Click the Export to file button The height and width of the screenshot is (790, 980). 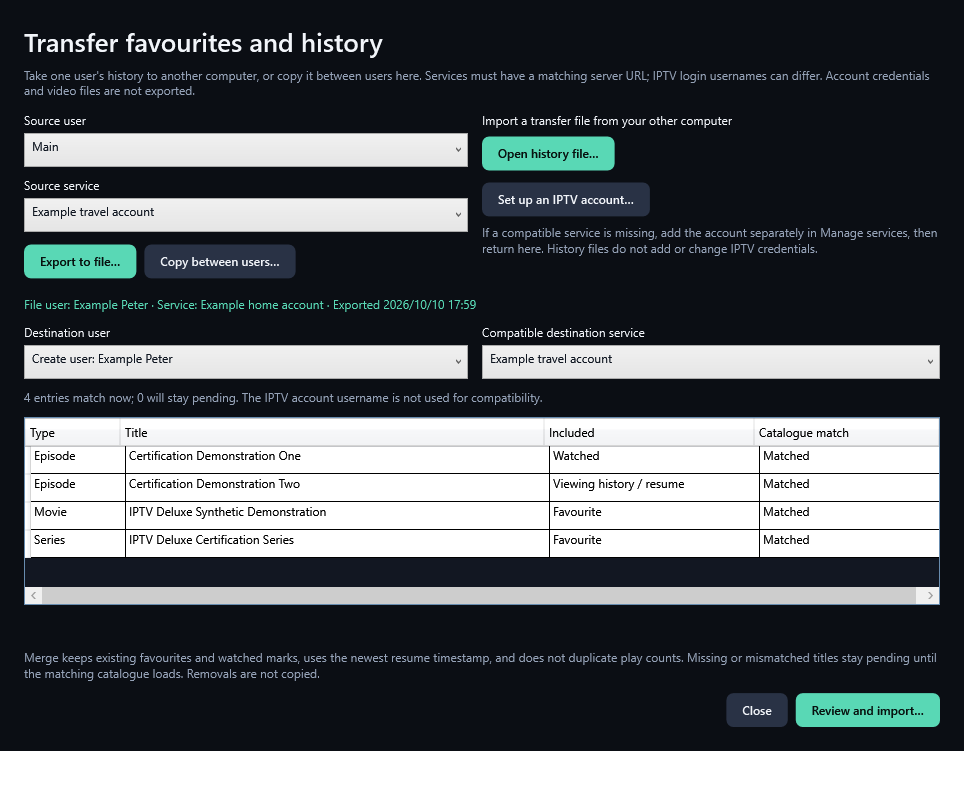[x=80, y=261]
